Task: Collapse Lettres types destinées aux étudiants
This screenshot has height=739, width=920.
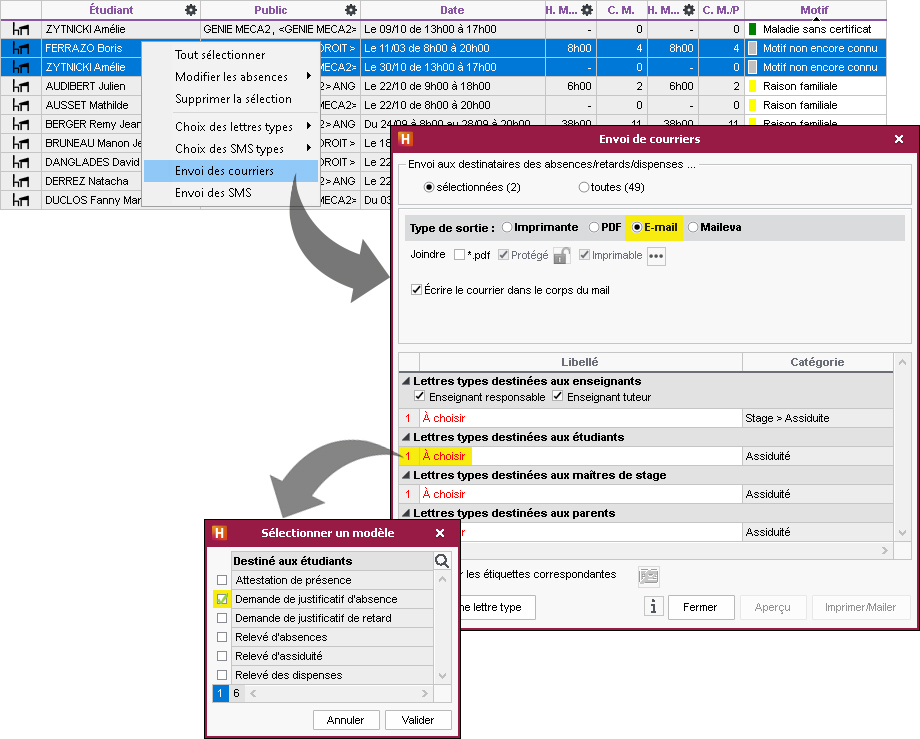Action: click(x=406, y=437)
